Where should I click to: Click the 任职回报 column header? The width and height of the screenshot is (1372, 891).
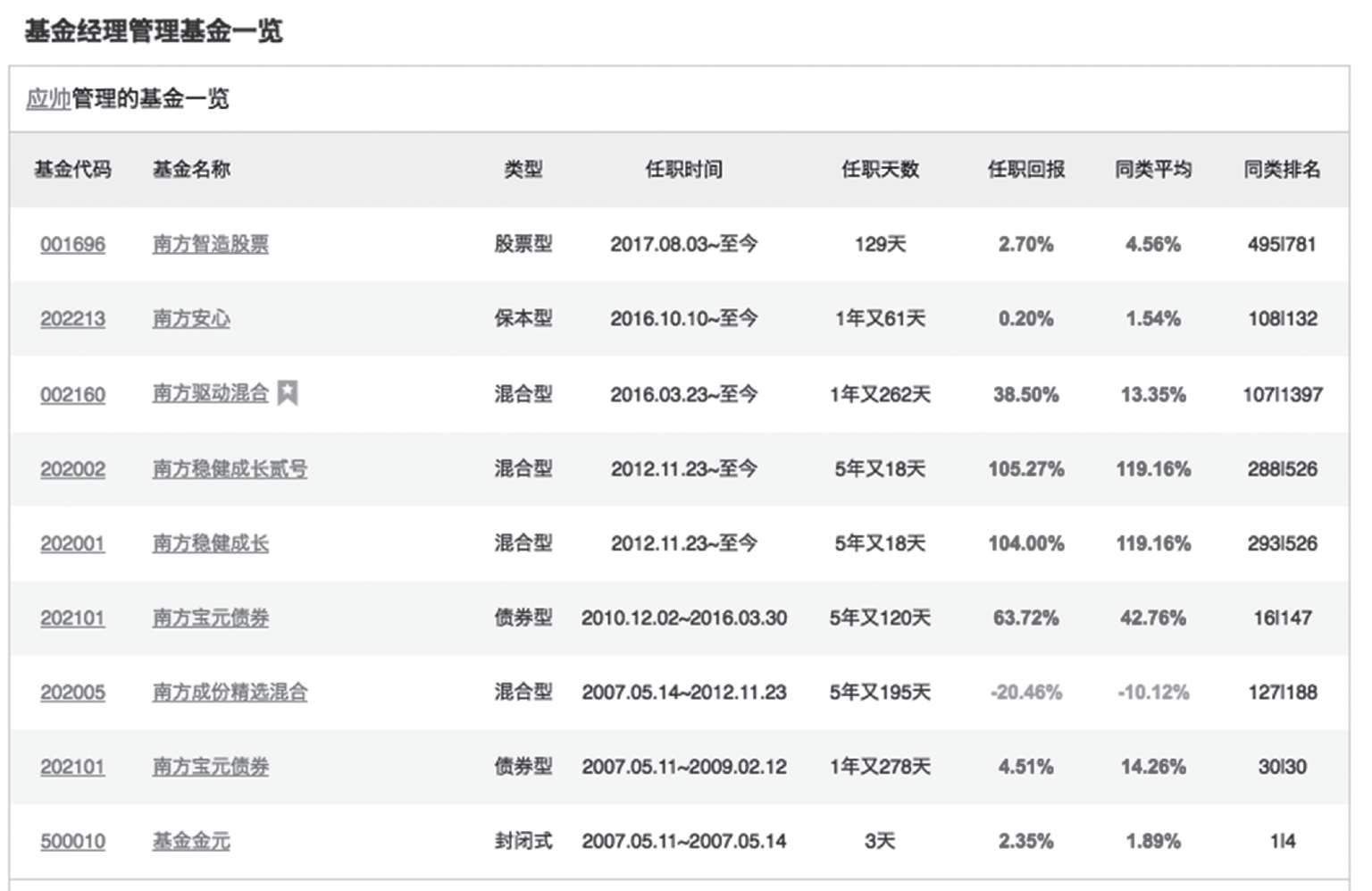tap(1026, 169)
